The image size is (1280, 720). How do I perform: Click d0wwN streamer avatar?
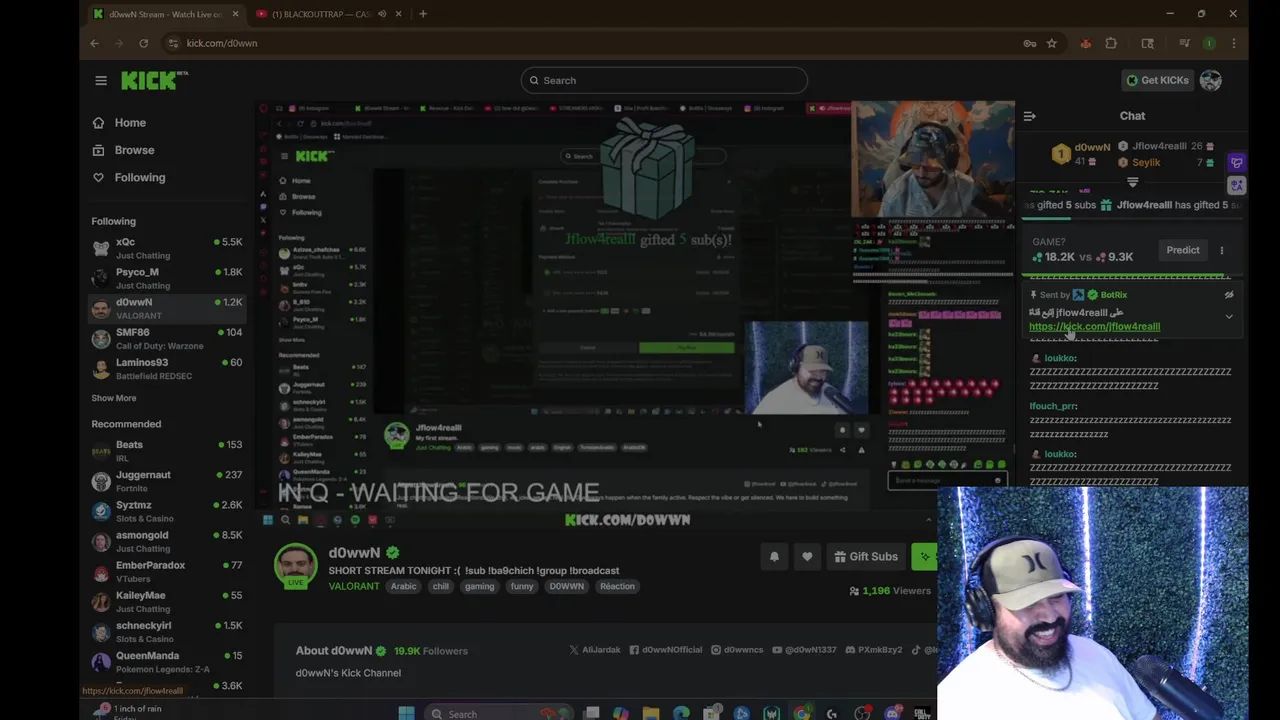pos(296,566)
